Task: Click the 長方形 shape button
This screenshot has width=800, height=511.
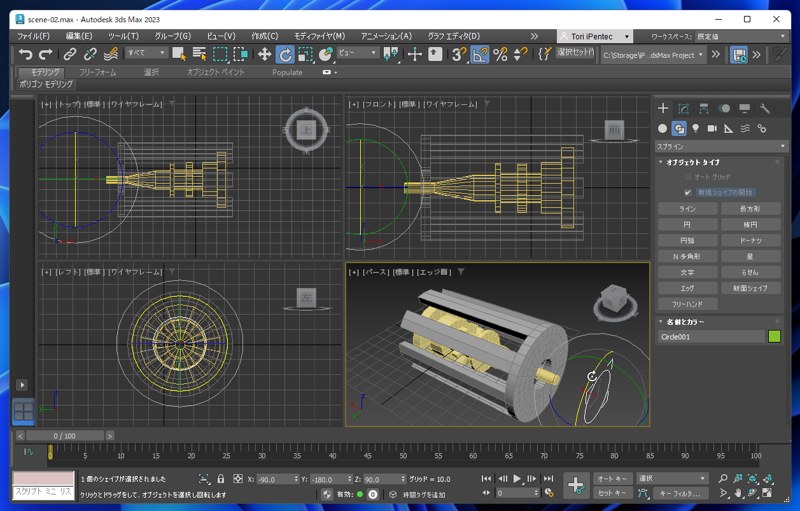Action: (x=751, y=209)
